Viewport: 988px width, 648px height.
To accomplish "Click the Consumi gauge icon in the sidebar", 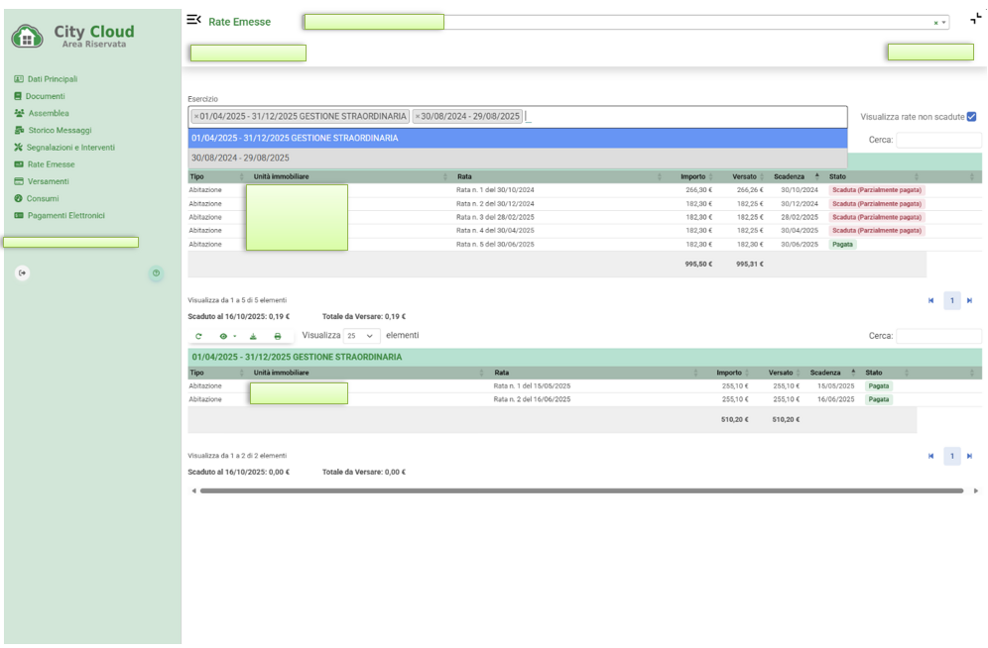I will pyautogui.click(x=18, y=198).
